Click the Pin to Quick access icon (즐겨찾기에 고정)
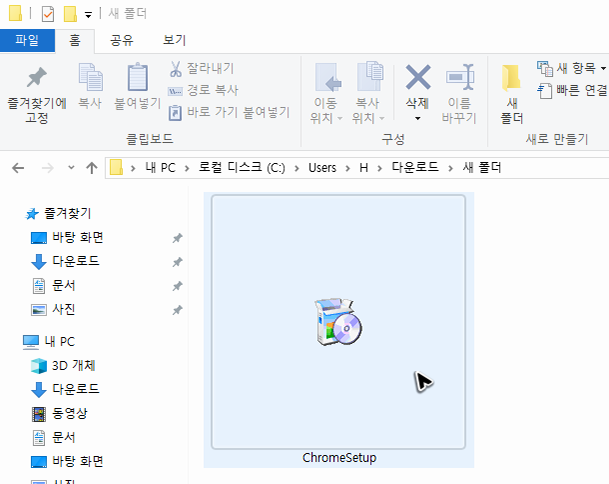Viewport: 609px width, 484px height. click(x=37, y=77)
